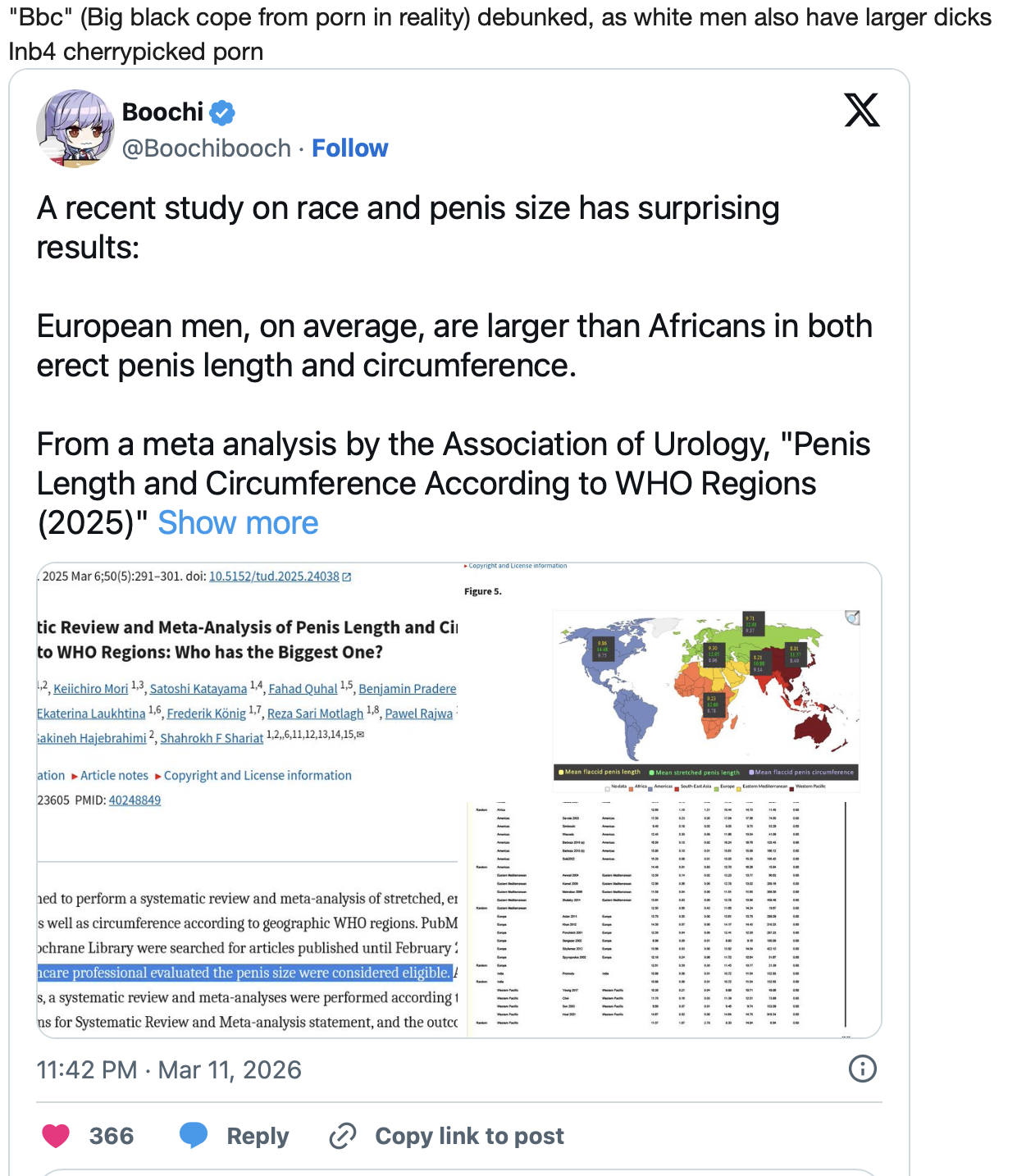This screenshot has height=1176, width=1017.
Task: Expand tweet text with Show more
Action: click(238, 522)
